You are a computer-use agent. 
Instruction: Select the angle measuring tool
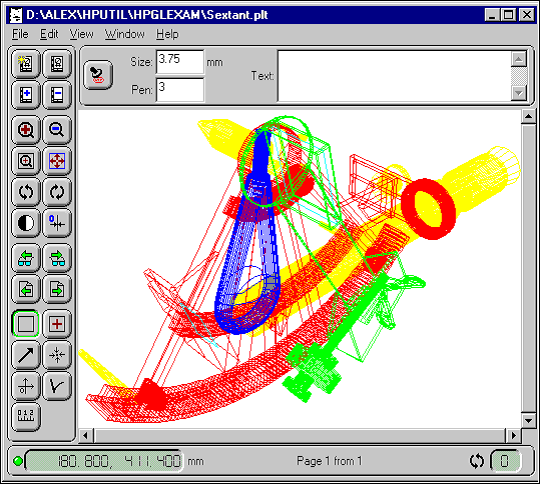[x=57, y=386]
